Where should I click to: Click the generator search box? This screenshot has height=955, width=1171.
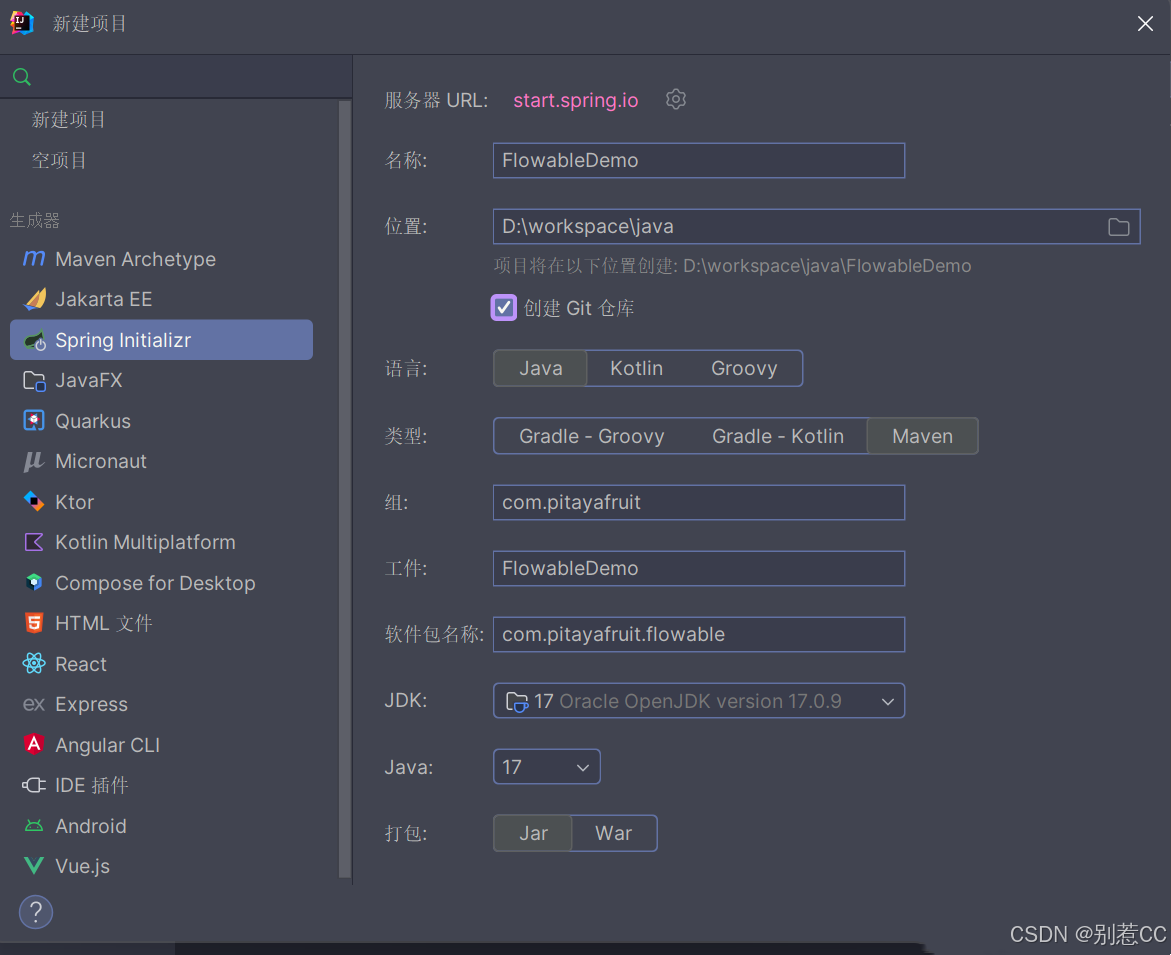(x=176, y=76)
